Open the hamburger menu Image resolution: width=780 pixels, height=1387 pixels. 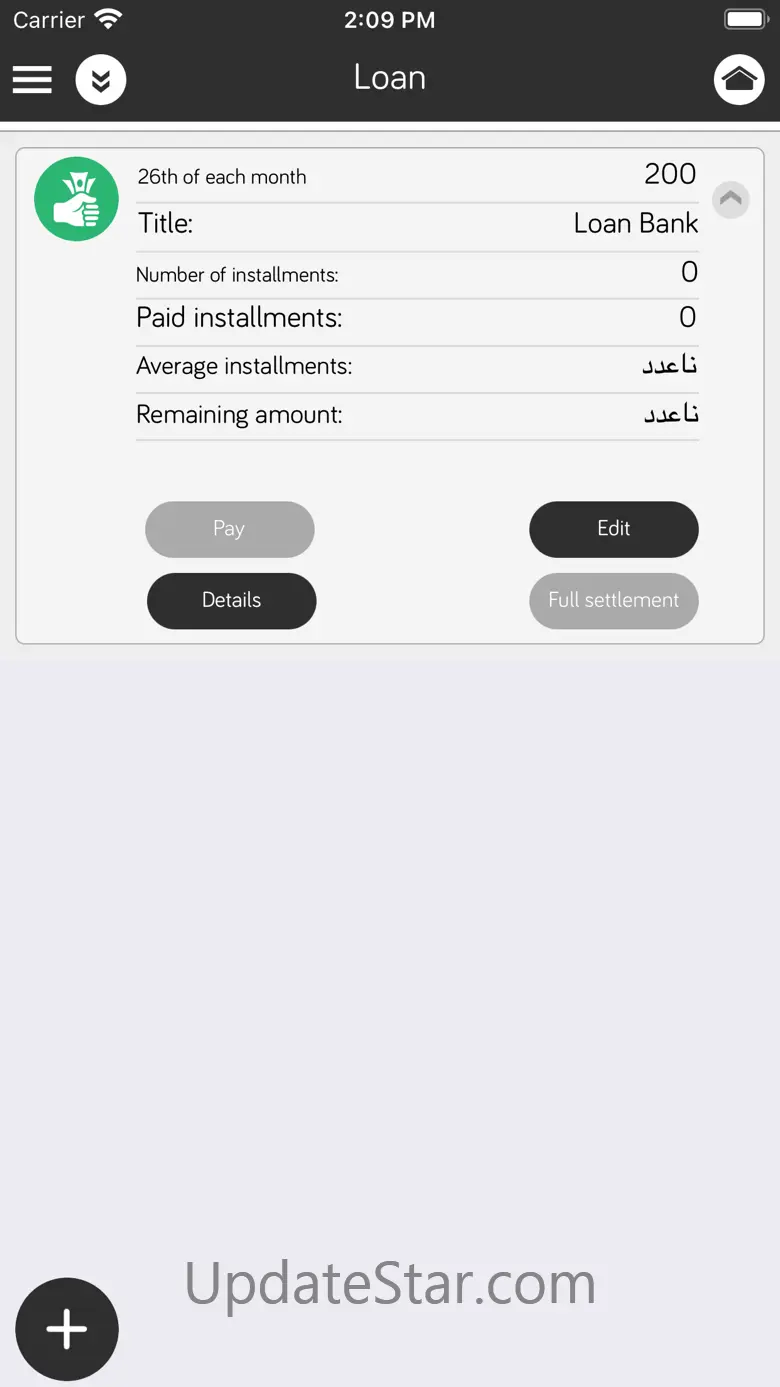32,79
